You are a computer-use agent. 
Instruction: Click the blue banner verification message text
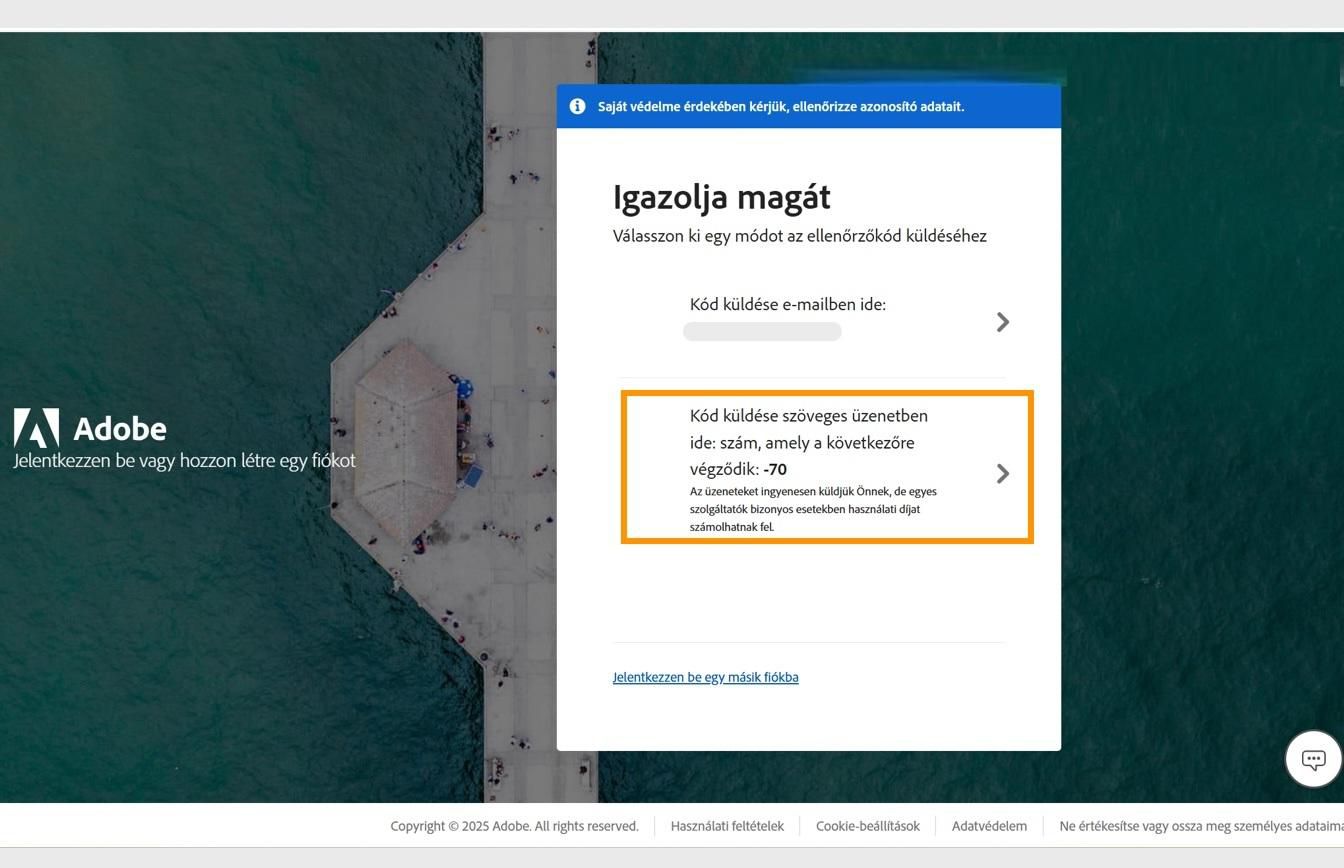780,106
